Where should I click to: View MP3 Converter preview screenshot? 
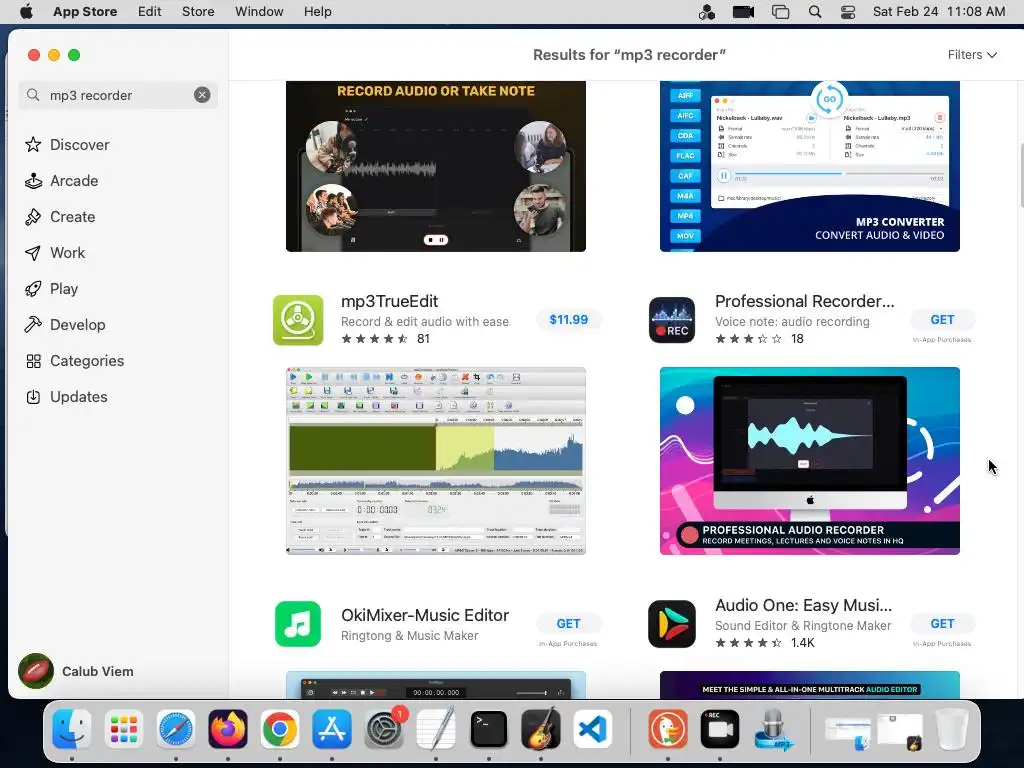pyautogui.click(x=810, y=166)
